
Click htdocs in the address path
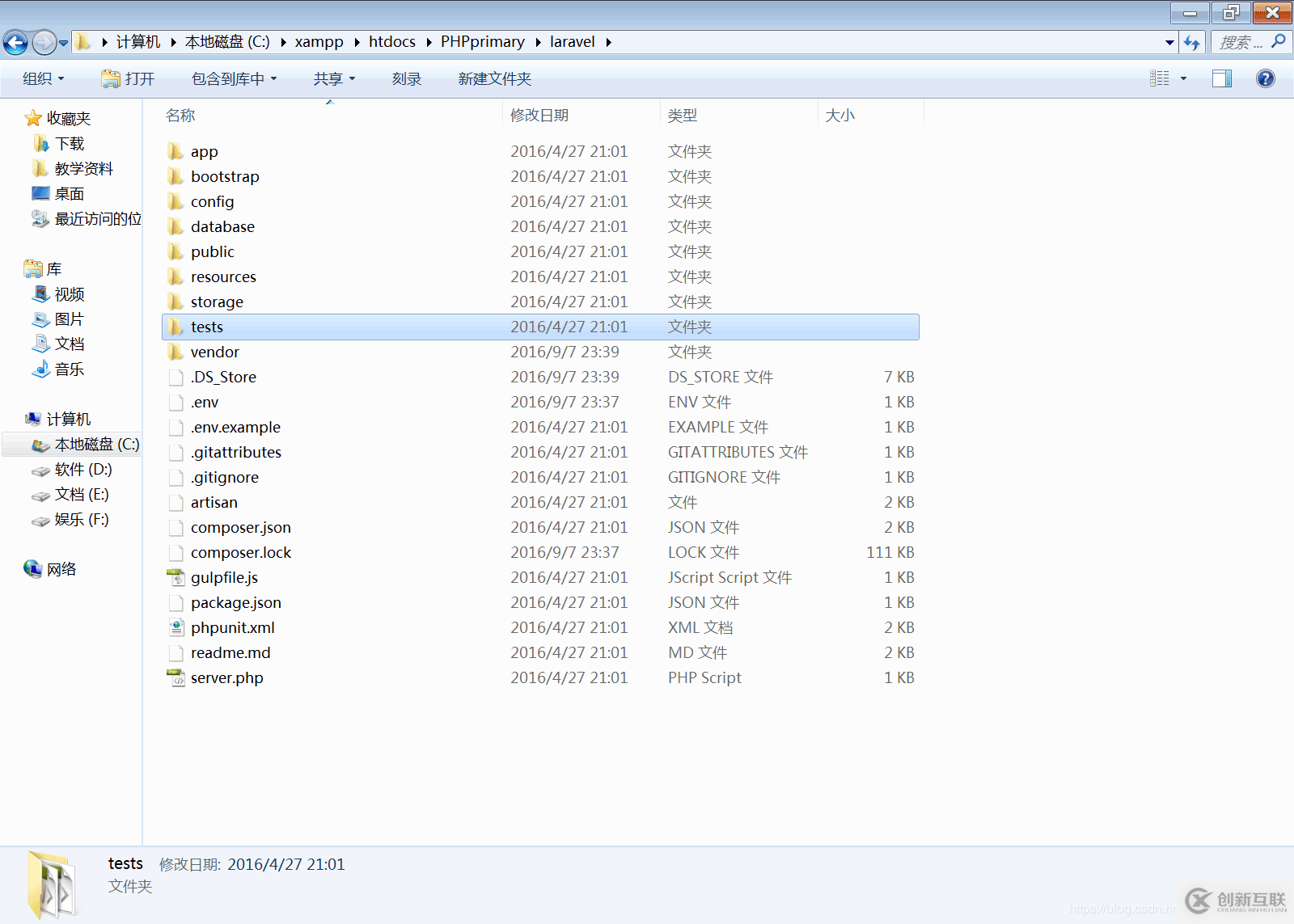coord(392,42)
